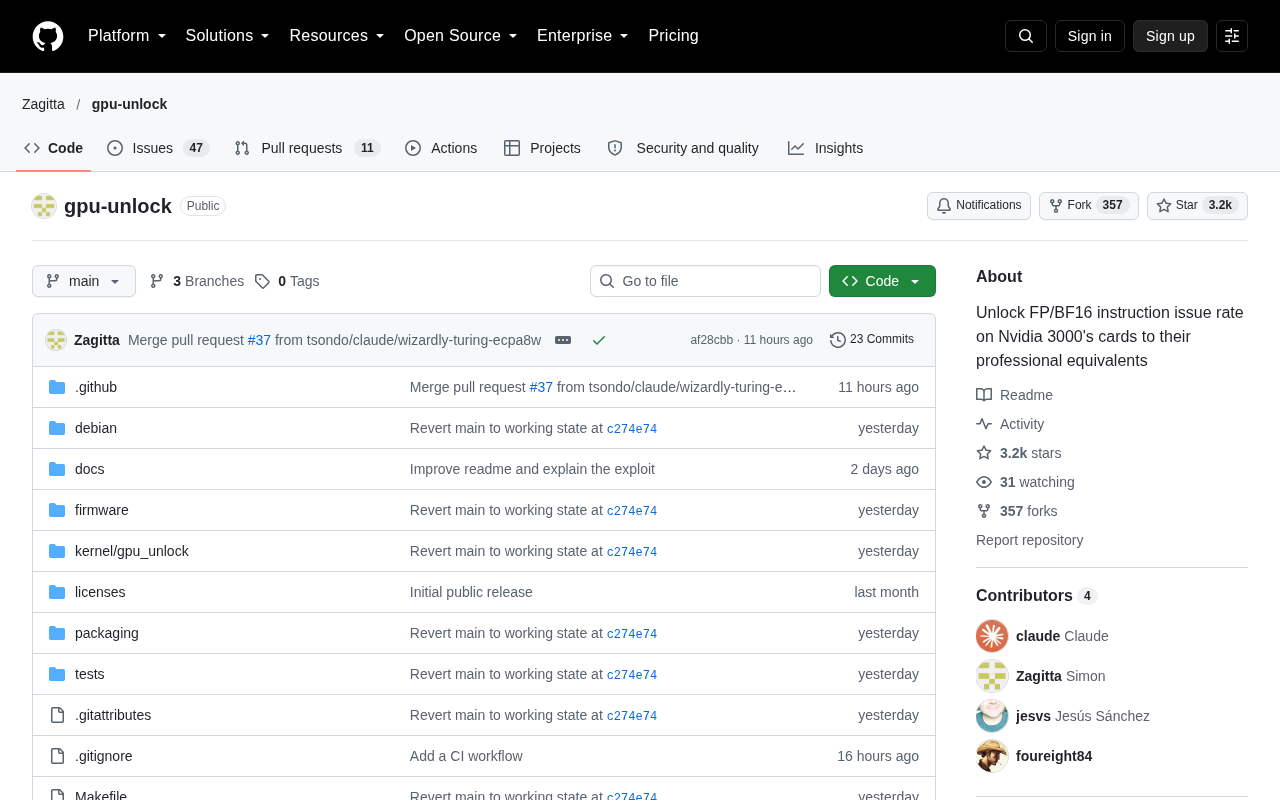The height and width of the screenshot is (800, 1280).
Task: Click the commit status green checkmark
Action: pos(599,340)
